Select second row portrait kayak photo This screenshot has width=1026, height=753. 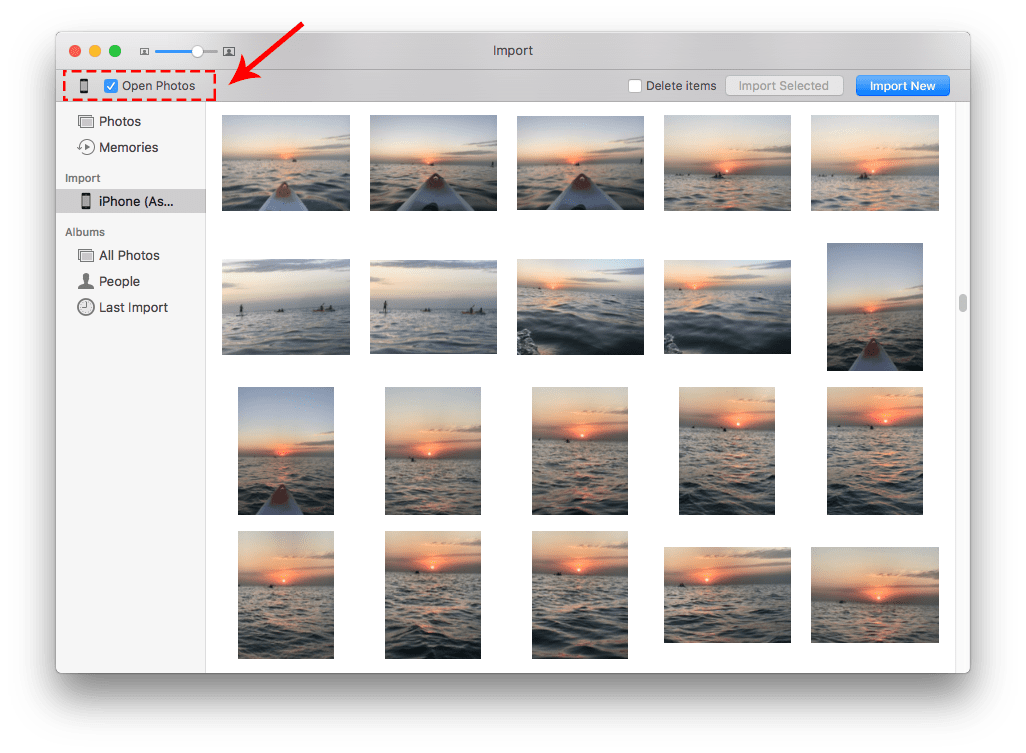click(875, 307)
